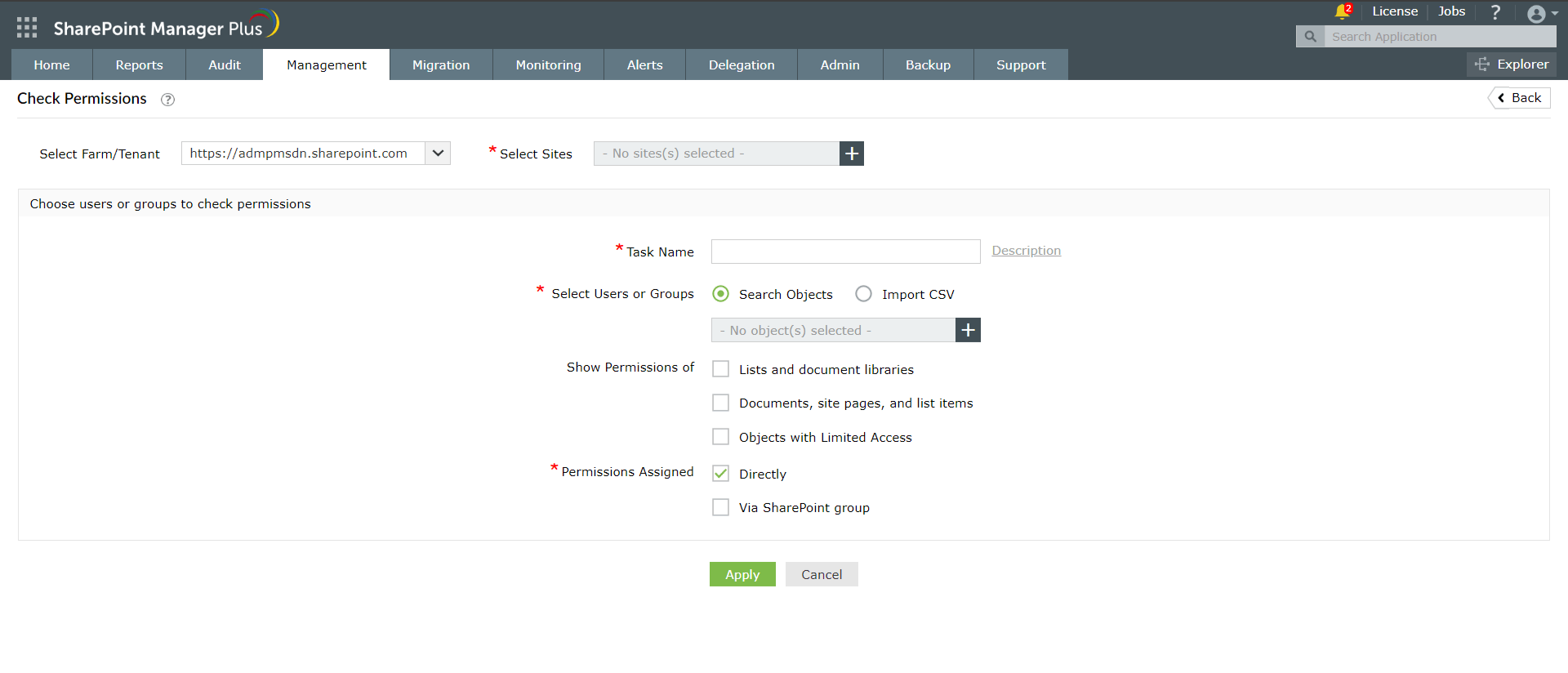Open the apps grid launcher icon
The height and width of the screenshot is (673, 1568).
27,28
